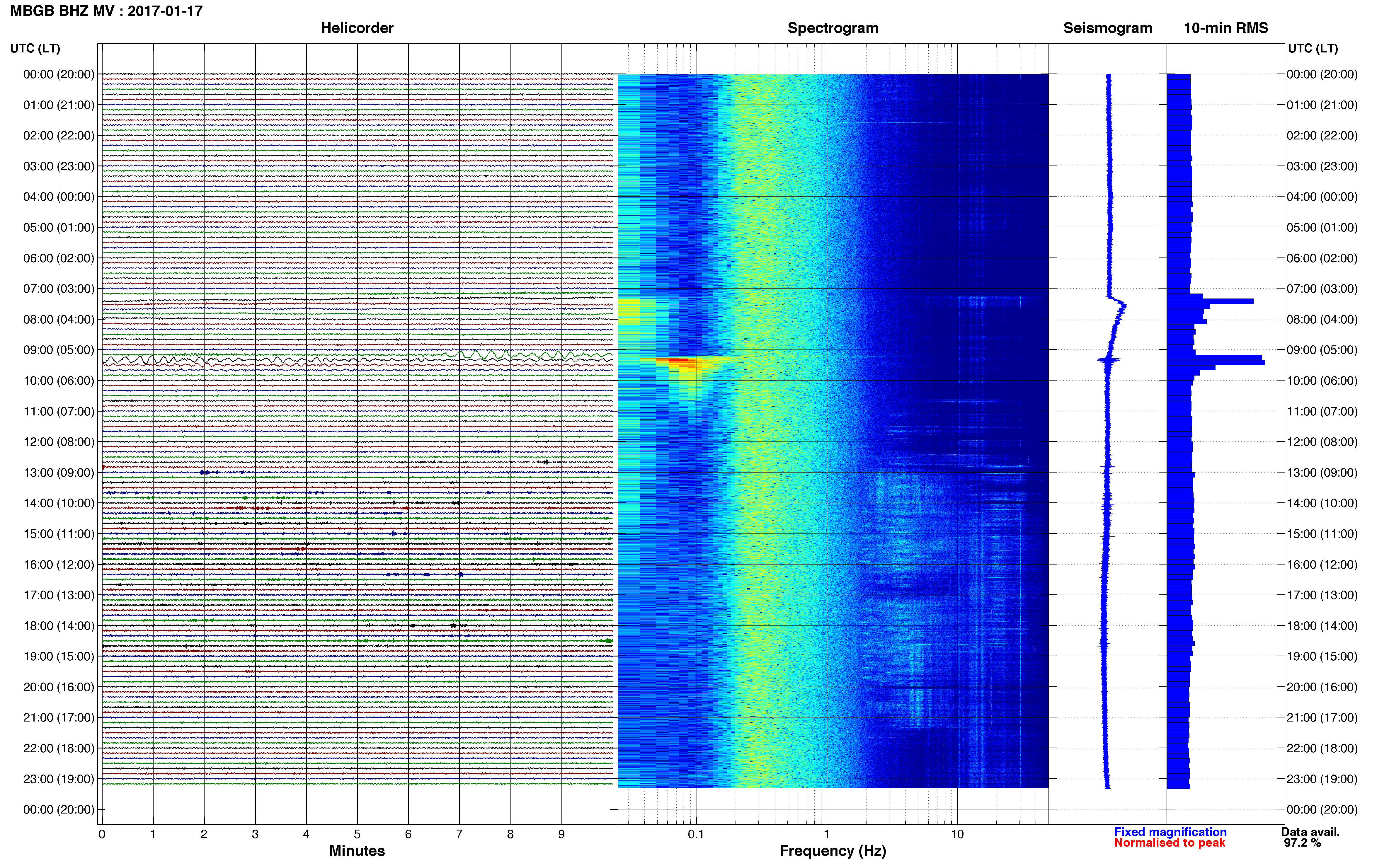Select 23:00 (19:00) on the left time axis
The height and width of the screenshot is (868, 1389).
(x=59, y=779)
